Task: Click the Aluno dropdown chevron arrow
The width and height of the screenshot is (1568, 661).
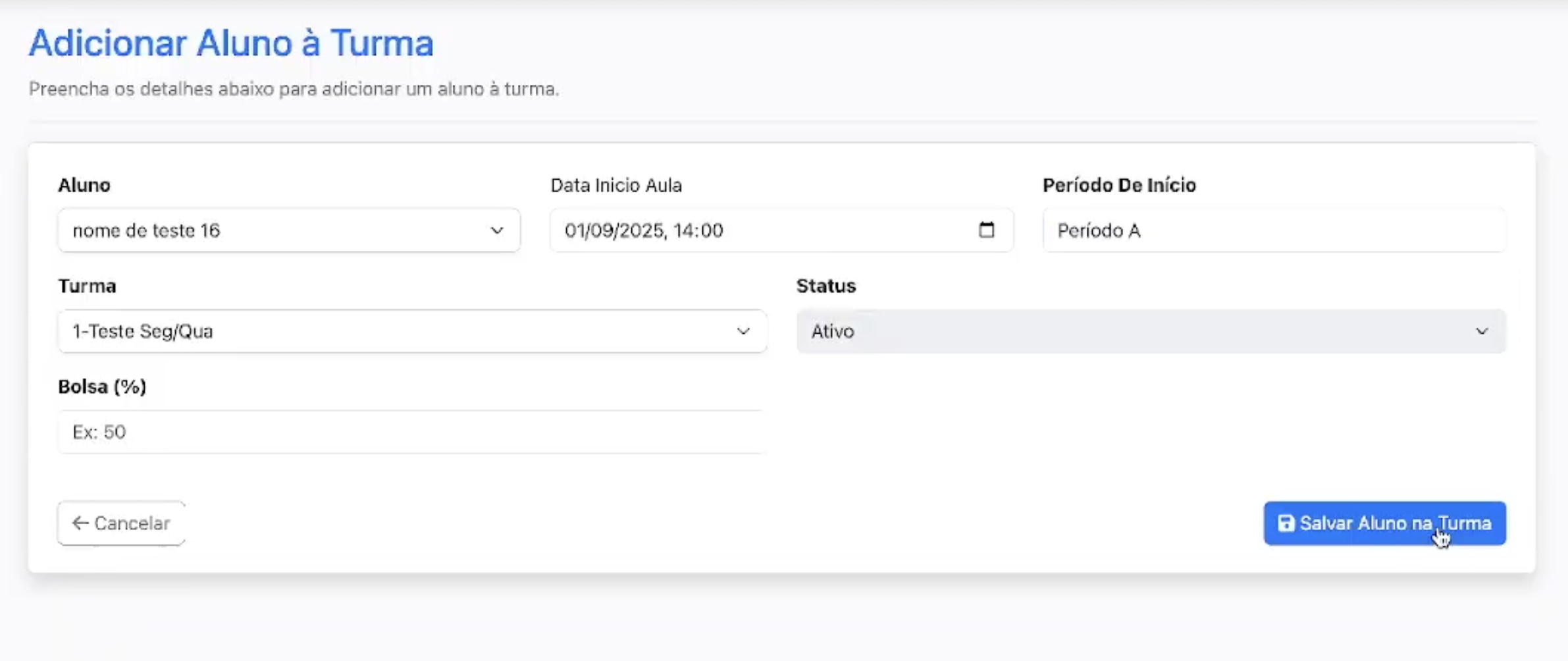Action: click(x=497, y=230)
